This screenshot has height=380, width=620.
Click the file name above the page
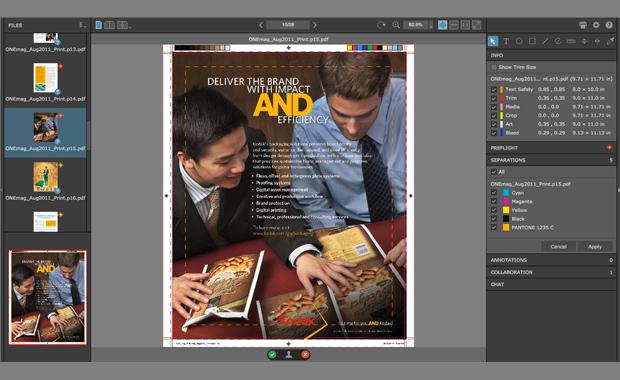click(288, 39)
